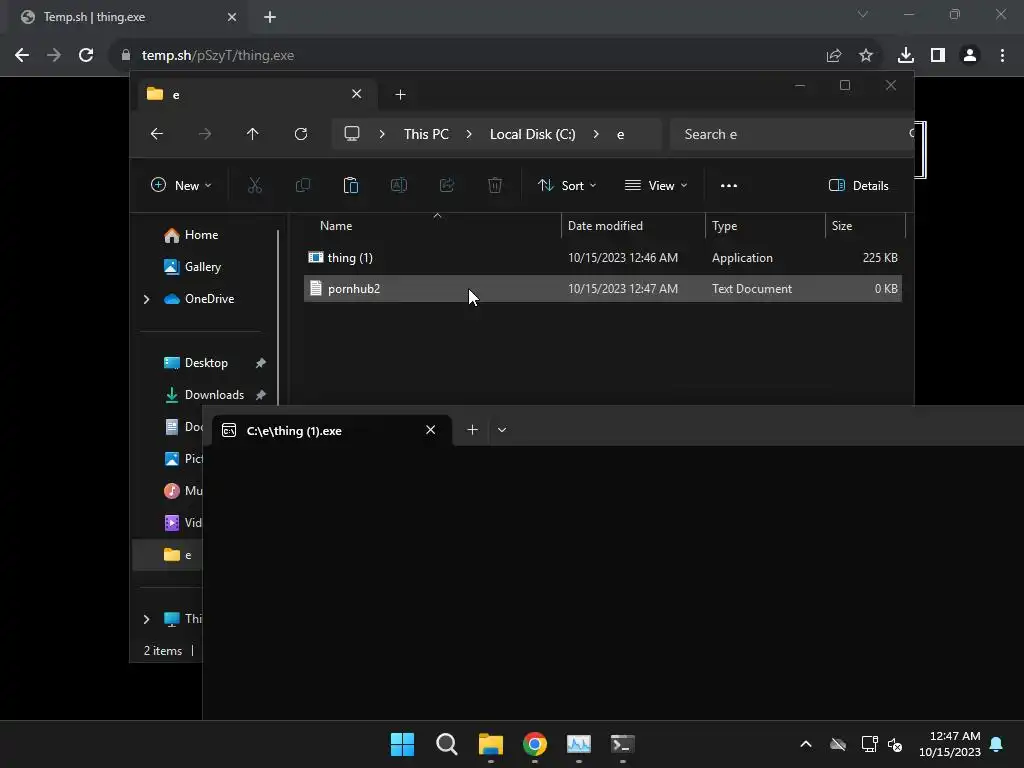Click the share icon in Chrome address bar
This screenshot has height=768, width=1024.
pos(834,56)
